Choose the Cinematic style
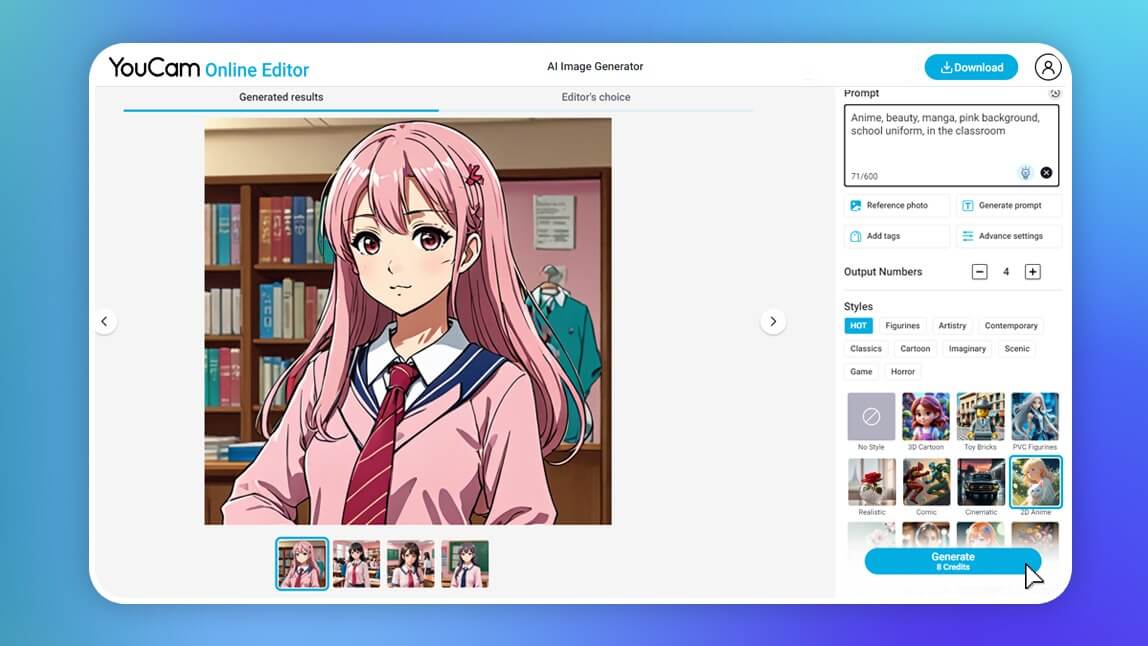The width and height of the screenshot is (1148, 646). (980, 482)
